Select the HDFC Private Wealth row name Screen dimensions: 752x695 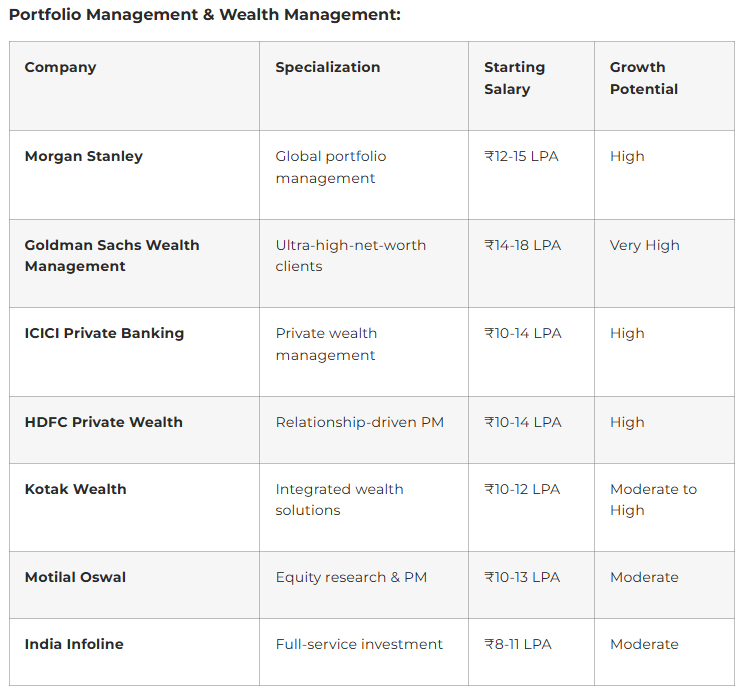coord(104,422)
